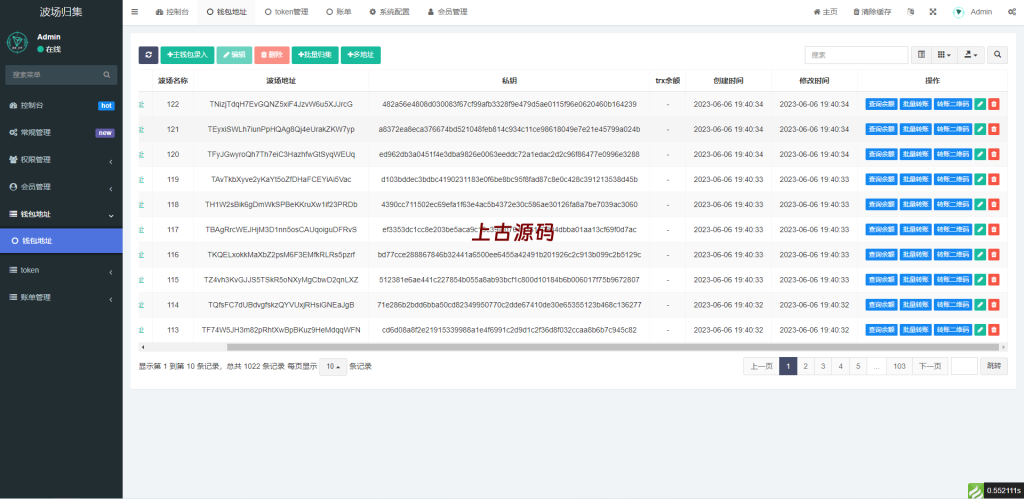The height and width of the screenshot is (499, 1024).
Task: Click the Admin logo in sidebar
Action: coord(18,42)
